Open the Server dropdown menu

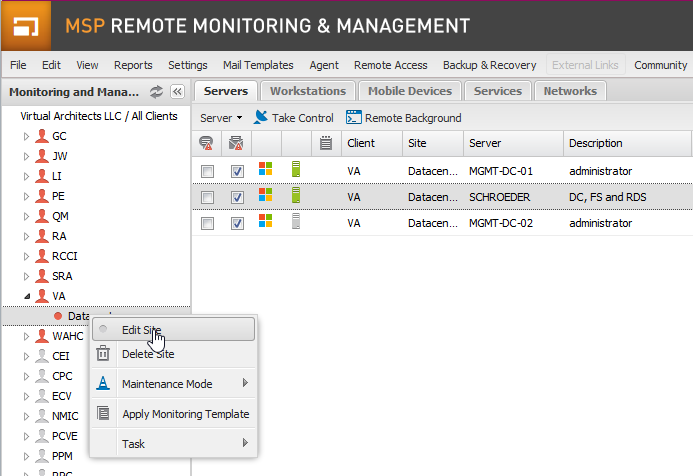click(x=221, y=118)
